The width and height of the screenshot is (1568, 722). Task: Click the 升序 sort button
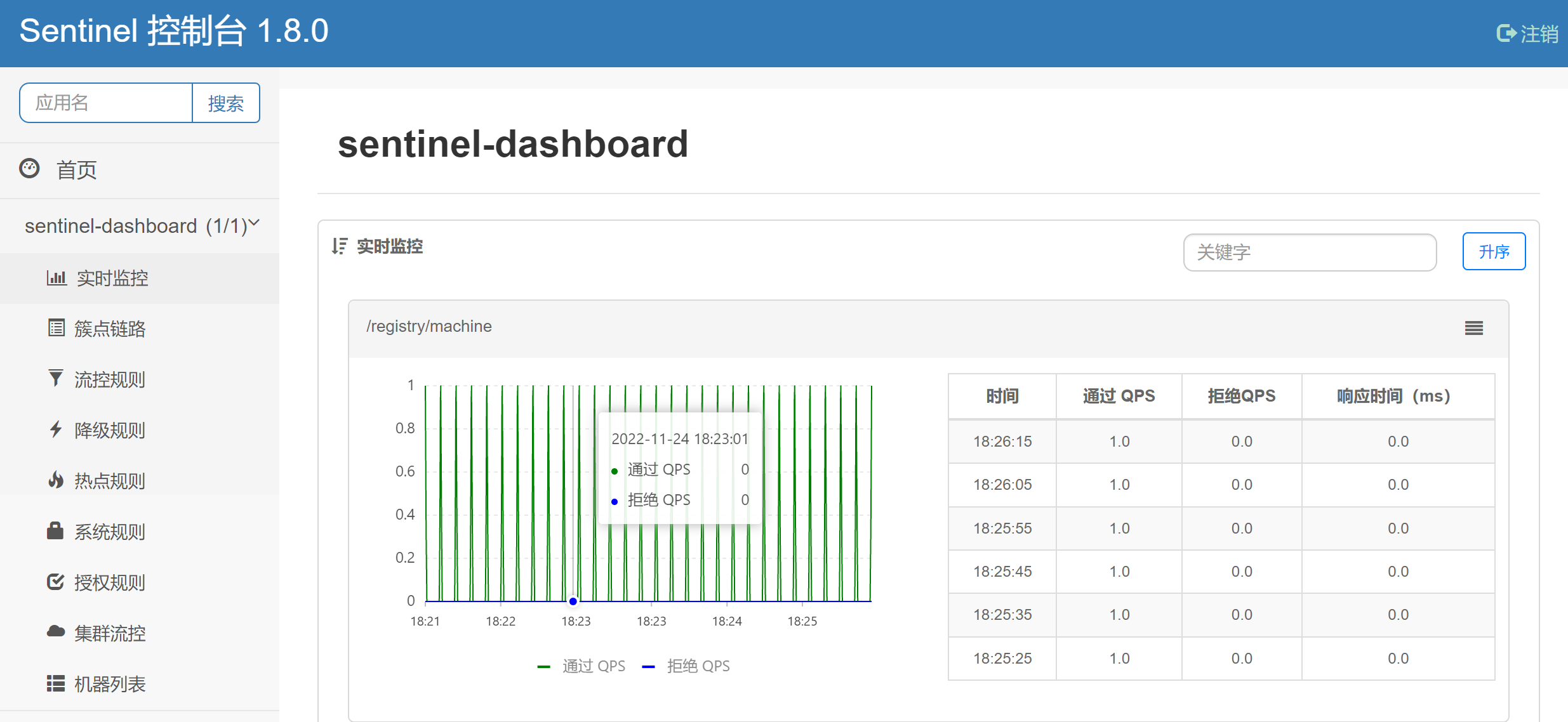point(1494,252)
